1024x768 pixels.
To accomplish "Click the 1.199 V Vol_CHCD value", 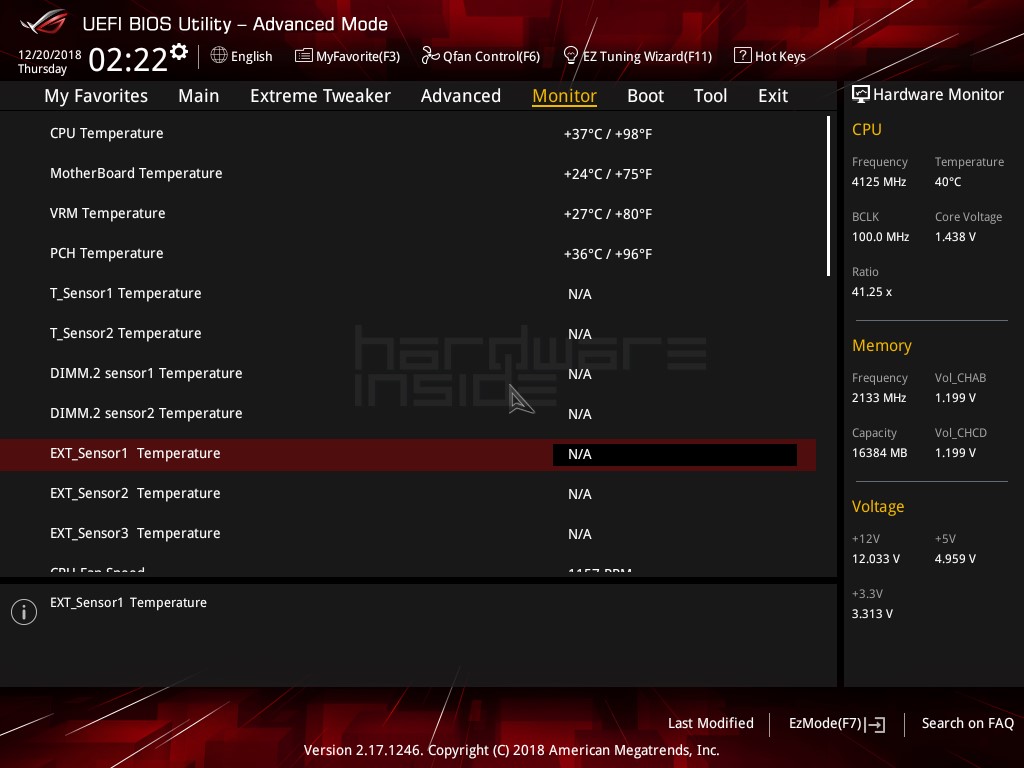I will click(955, 453).
